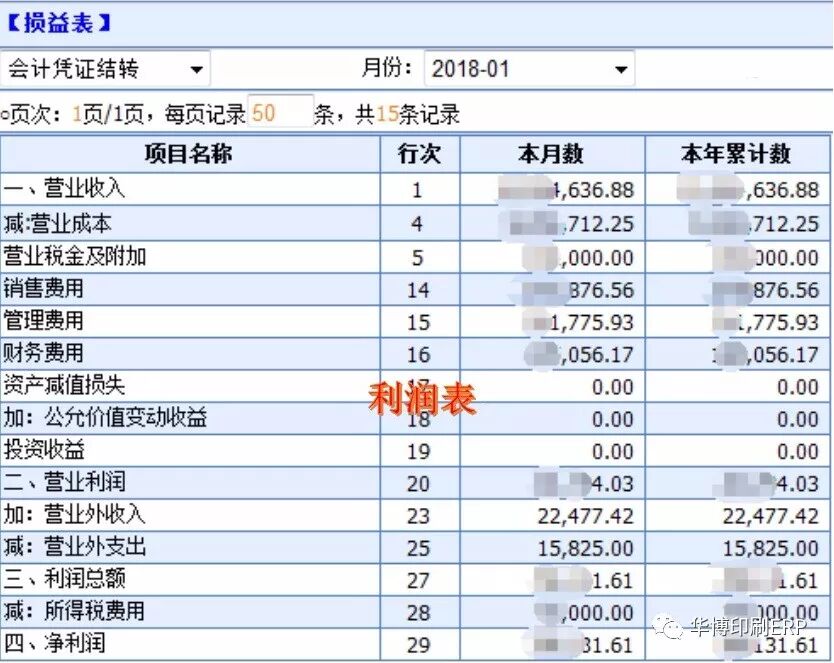The width and height of the screenshot is (834, 663).
Task: Select the 加：营业外收入 row label
Action: (x=74, y=515)
